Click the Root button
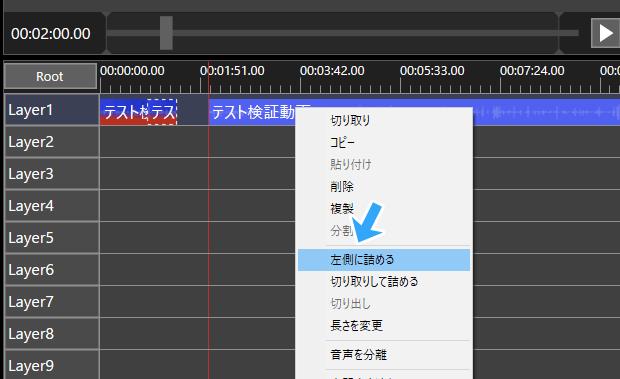The width and height of the screenshot is (620, 379). [50, 76]
